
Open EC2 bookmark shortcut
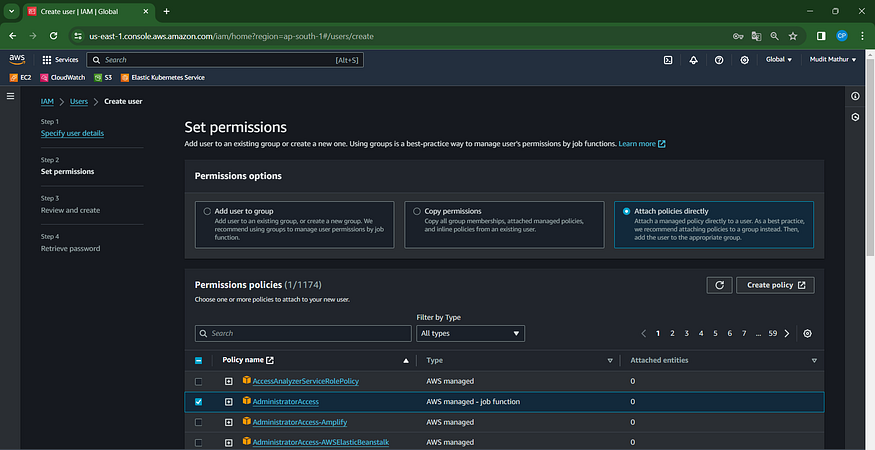(21, 78)
